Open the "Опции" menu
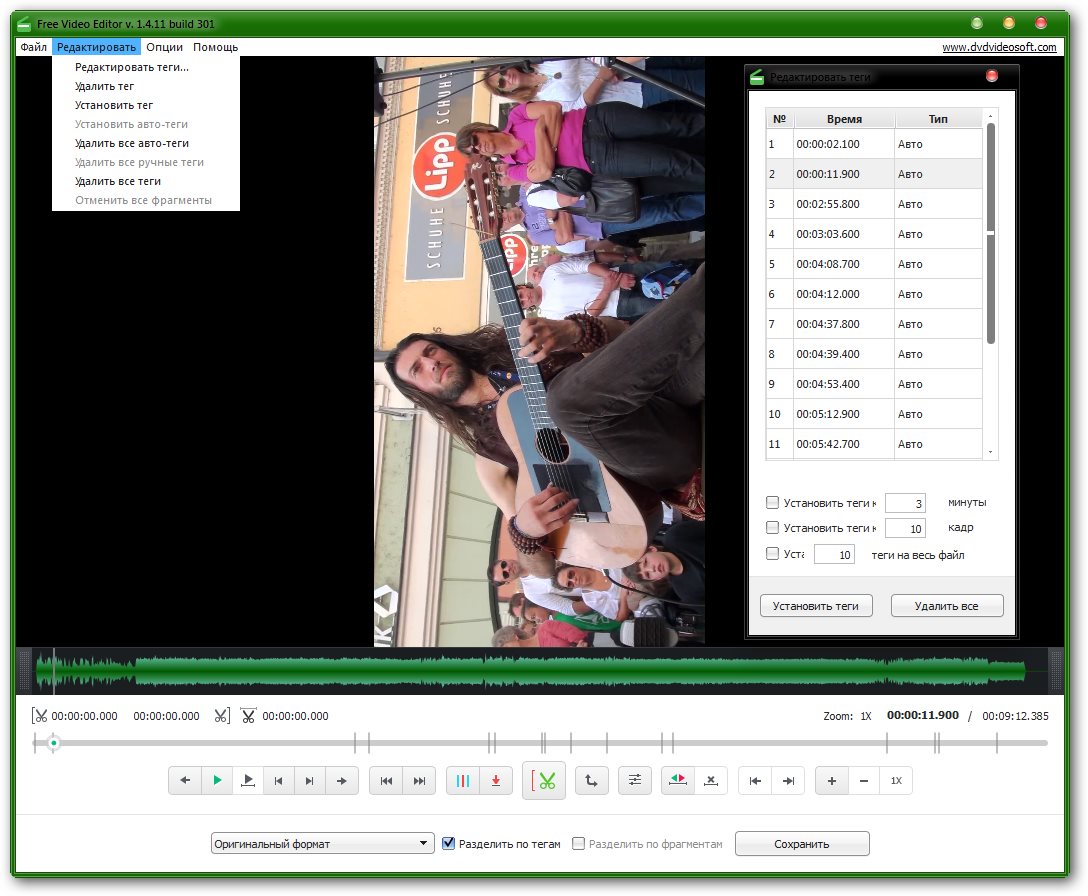 tap(164, 47)
